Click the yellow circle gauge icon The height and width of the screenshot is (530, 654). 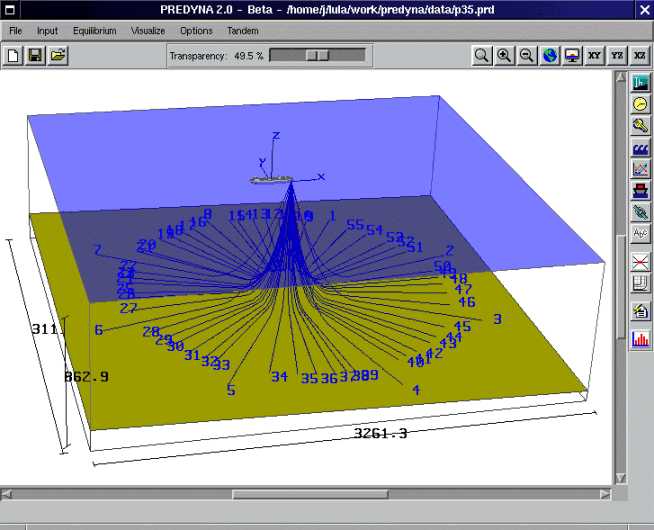coord(640,104)
